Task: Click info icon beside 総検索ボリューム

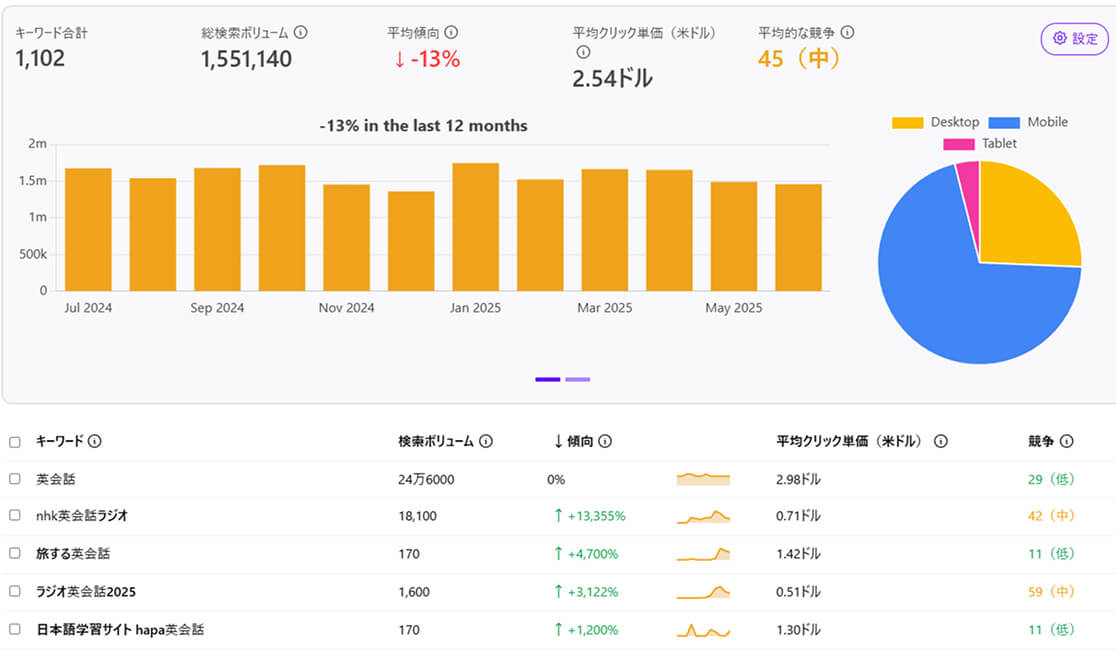Action: point(301,33)
